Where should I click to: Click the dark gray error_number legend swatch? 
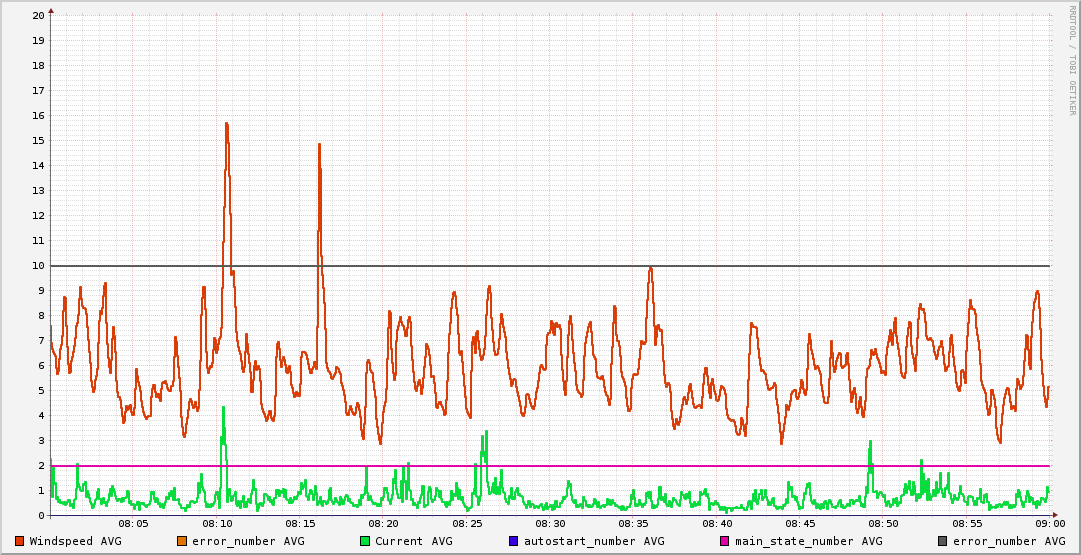point(943,541)
